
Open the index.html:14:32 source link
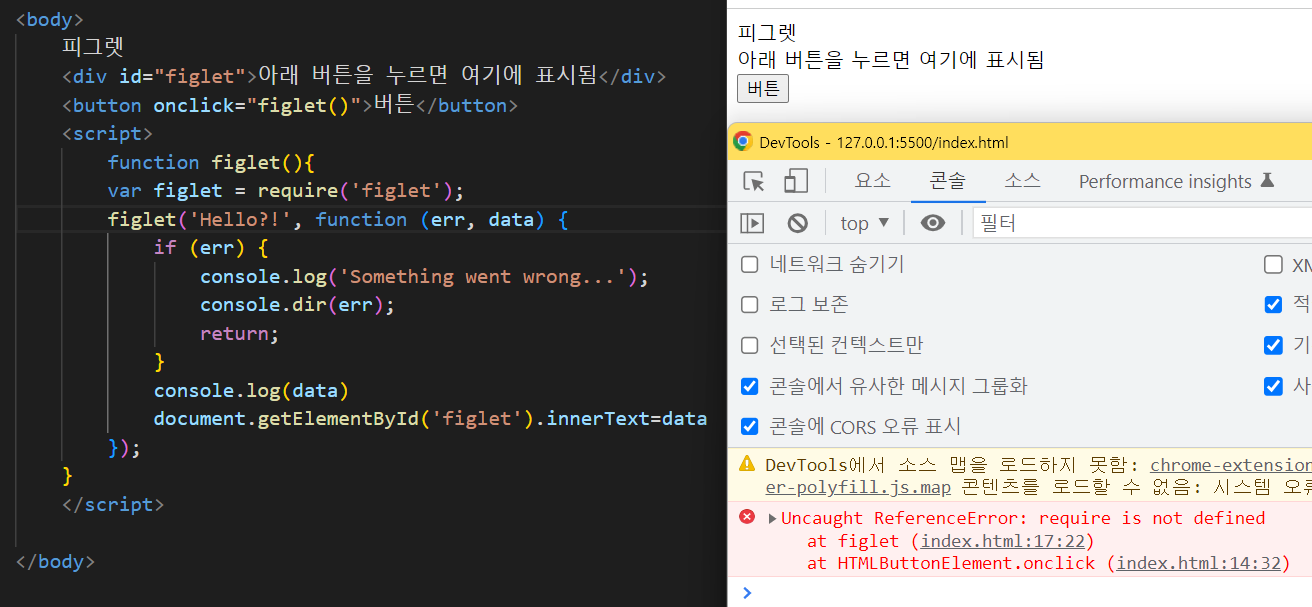(x=1199, y=563)
